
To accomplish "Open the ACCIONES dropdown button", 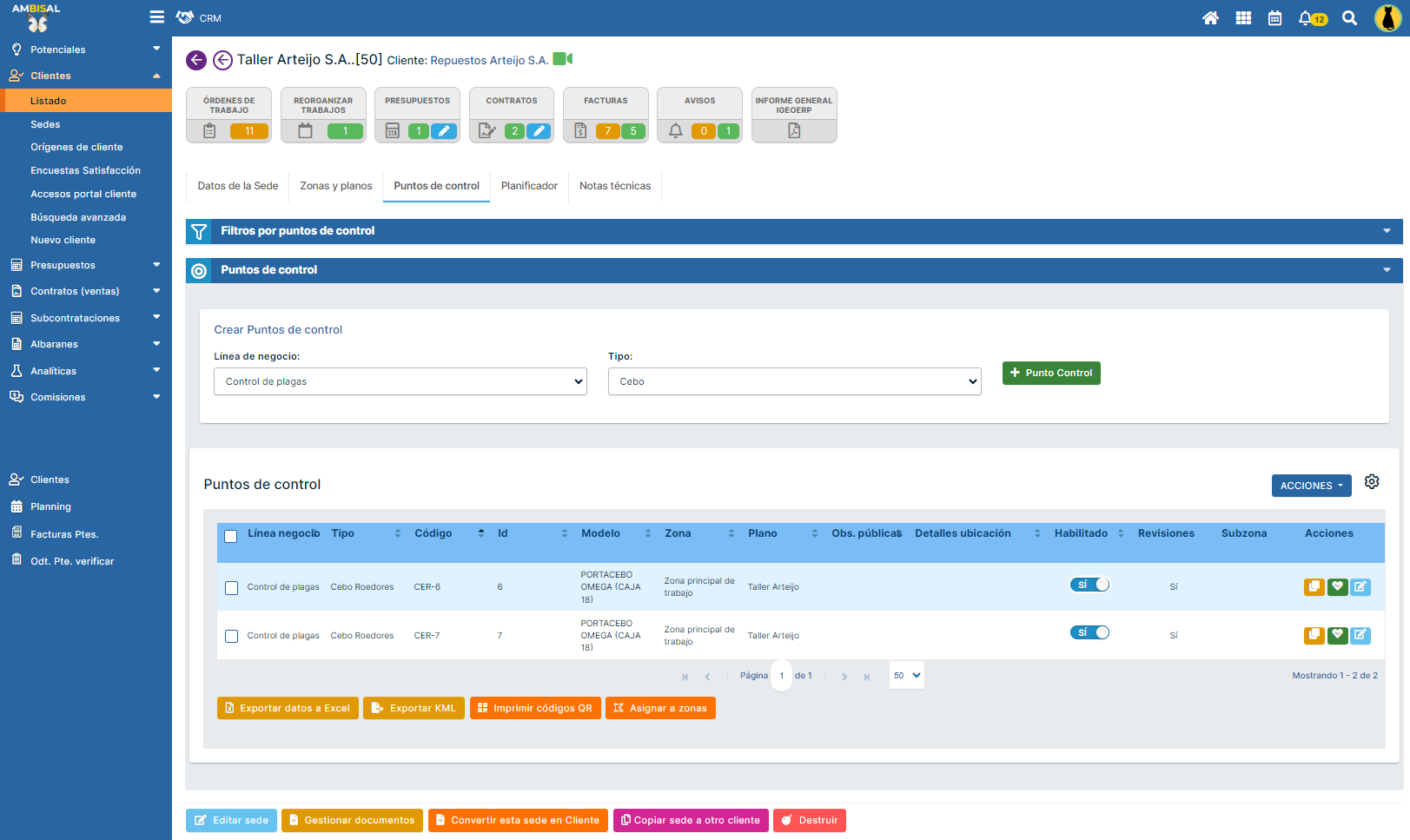I will (1311, 486).
